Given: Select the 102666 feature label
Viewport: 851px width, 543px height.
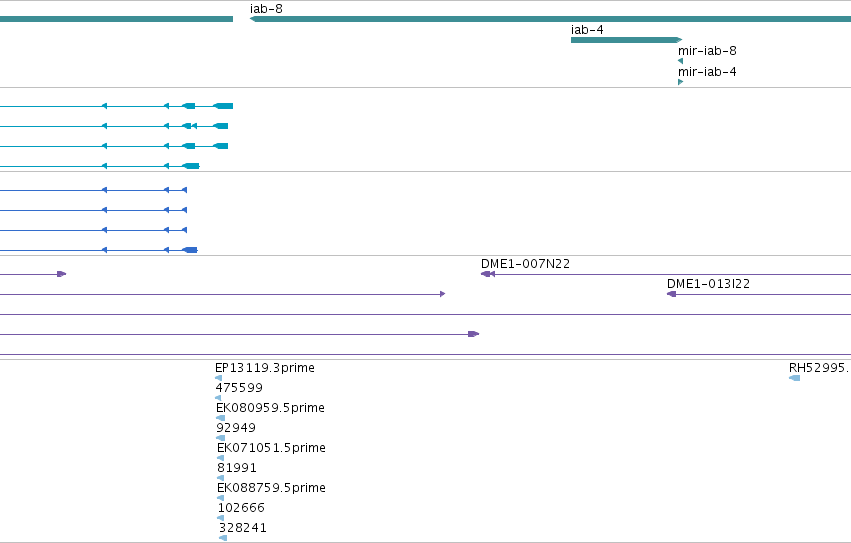Looking at the screenshot, I should pyautogui.click(x=242, y=508).
